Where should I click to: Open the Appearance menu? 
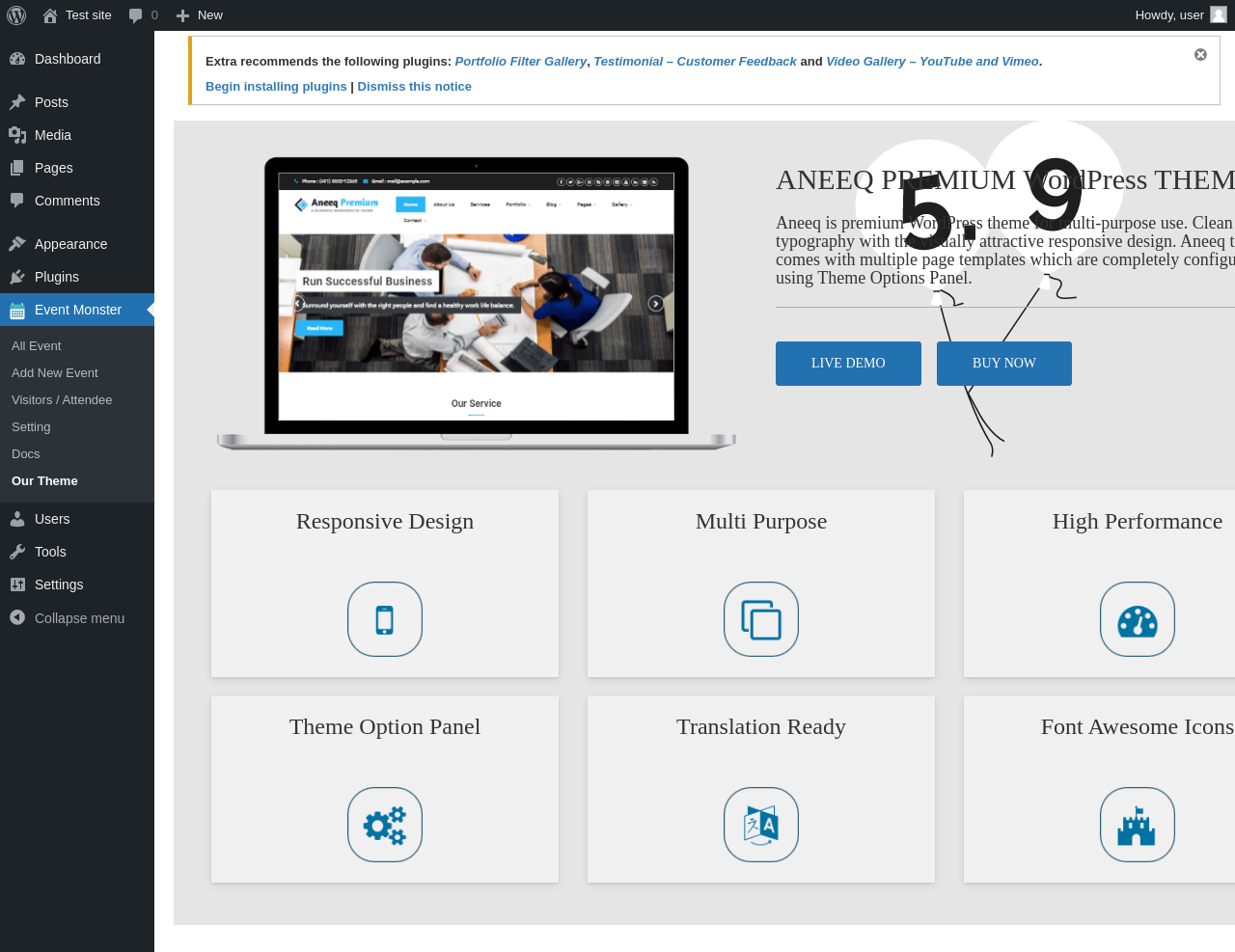(x=77, y=244)
